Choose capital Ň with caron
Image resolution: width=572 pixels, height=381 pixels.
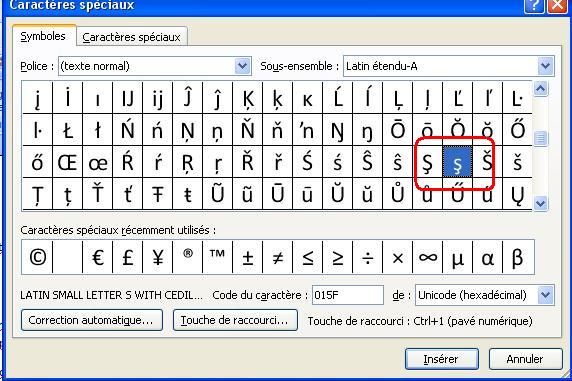tap(248, 130)
